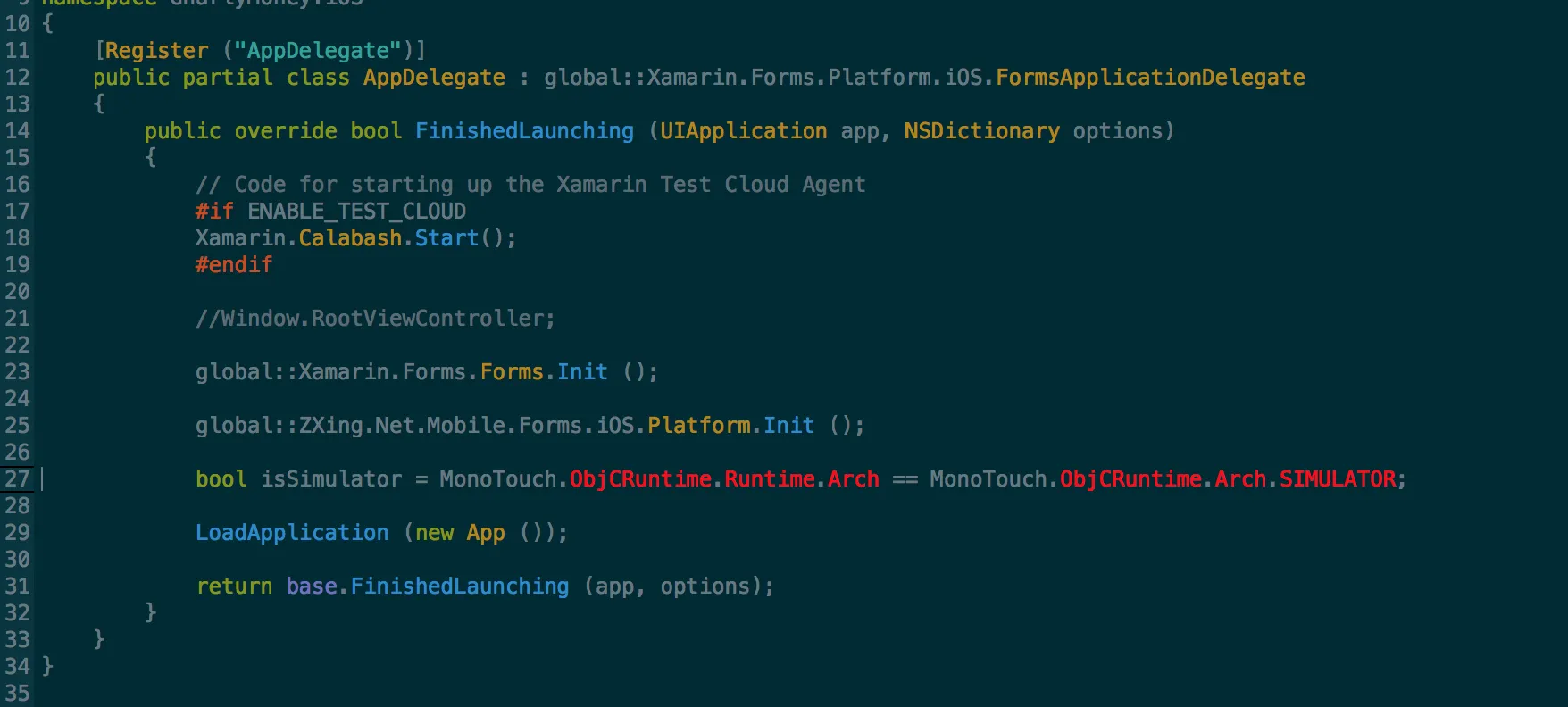Click the '#endif' preprocessor directive
Image resolution: width=1568 pixels, height=707 pixels.
234,265
